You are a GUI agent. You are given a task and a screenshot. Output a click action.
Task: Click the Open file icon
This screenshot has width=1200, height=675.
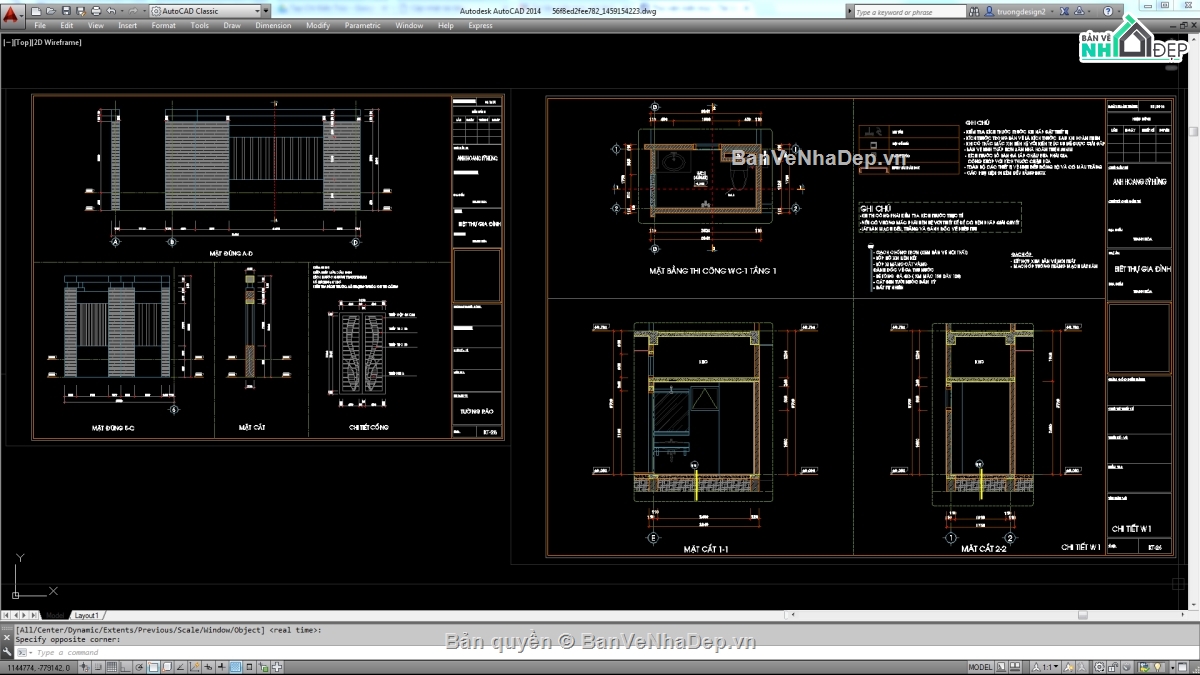coord(51,11)
